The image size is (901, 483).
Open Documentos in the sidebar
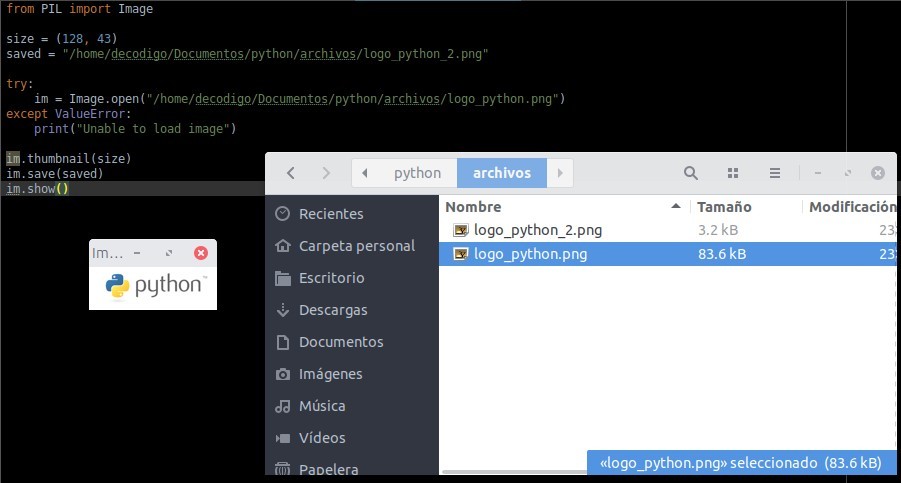point(340,342)
